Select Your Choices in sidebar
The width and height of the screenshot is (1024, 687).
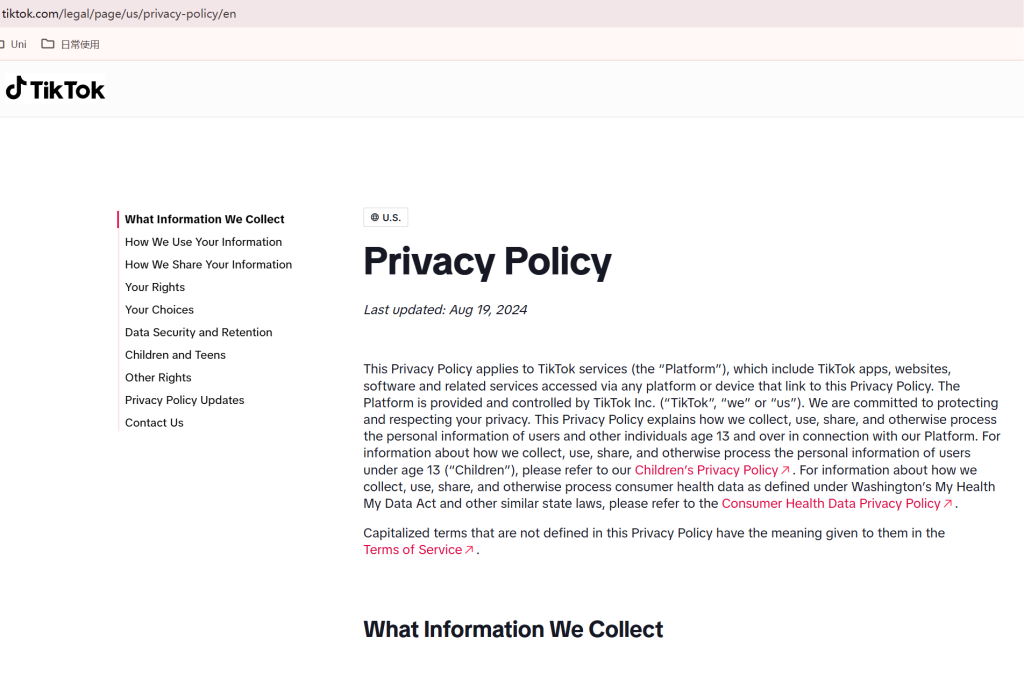point(159,310)
